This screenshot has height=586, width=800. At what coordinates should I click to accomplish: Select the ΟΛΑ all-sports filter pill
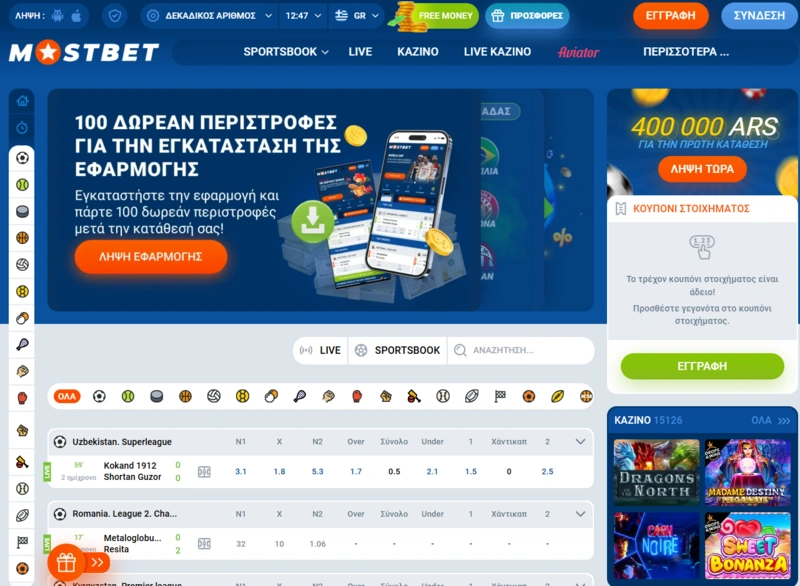(67, 396)
